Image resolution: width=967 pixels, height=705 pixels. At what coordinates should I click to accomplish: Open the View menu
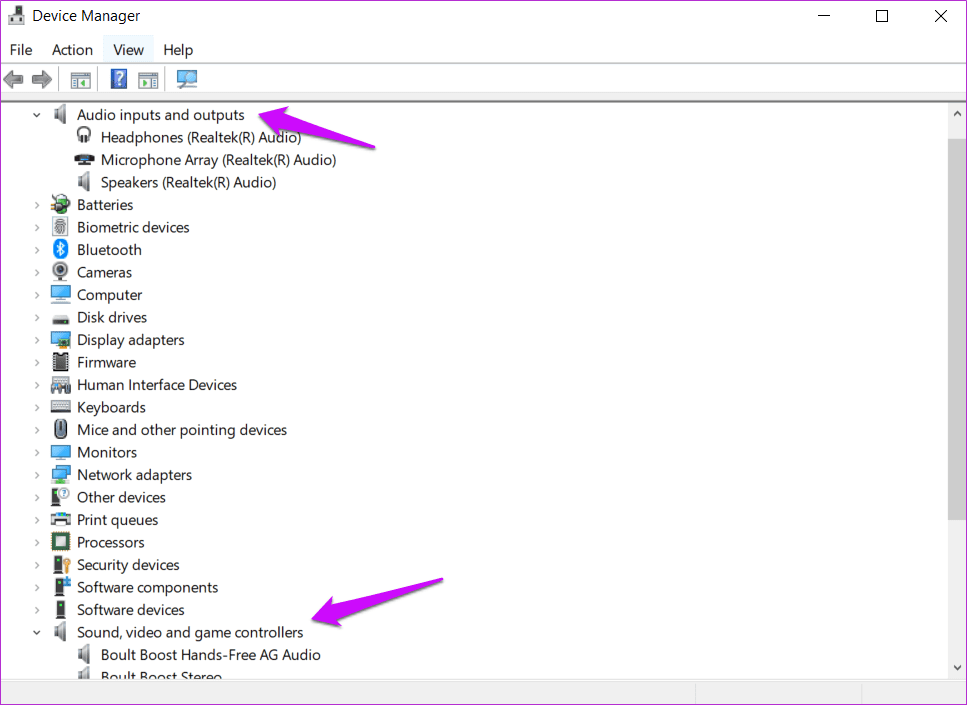point(128,50)
